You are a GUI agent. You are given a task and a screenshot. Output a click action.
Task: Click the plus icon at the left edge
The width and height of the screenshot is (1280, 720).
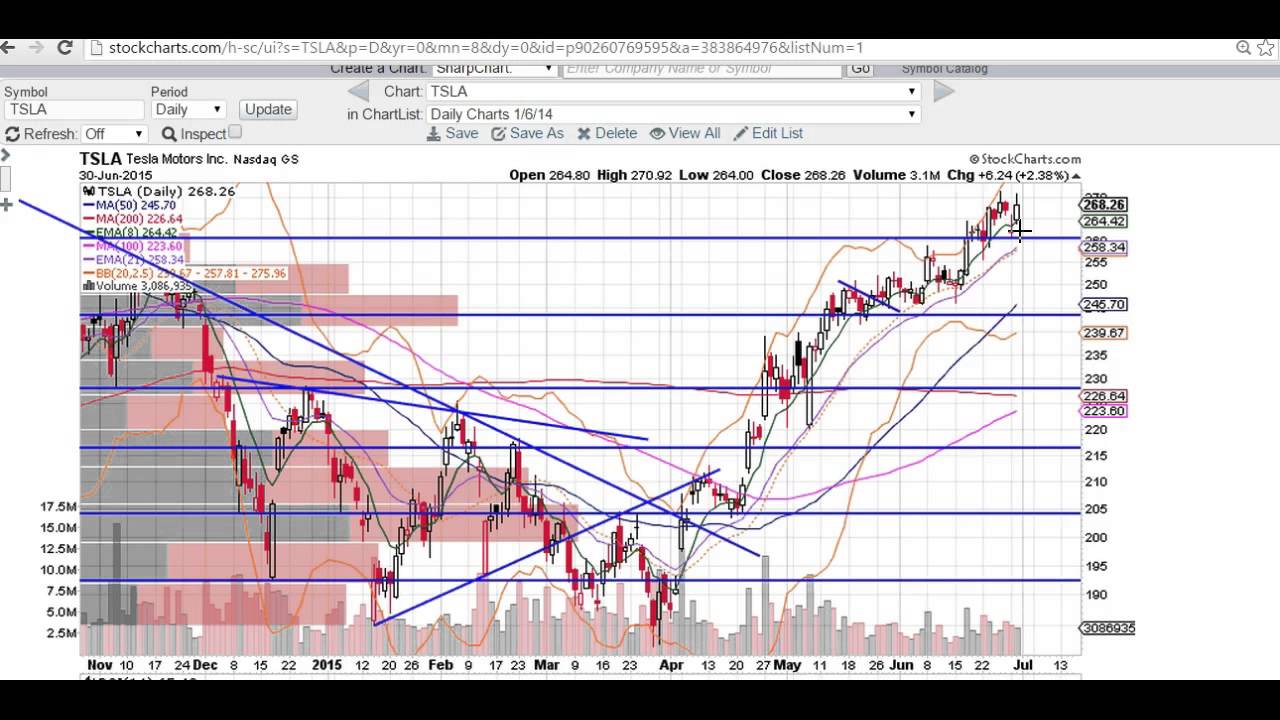click(x=6, y=204)
